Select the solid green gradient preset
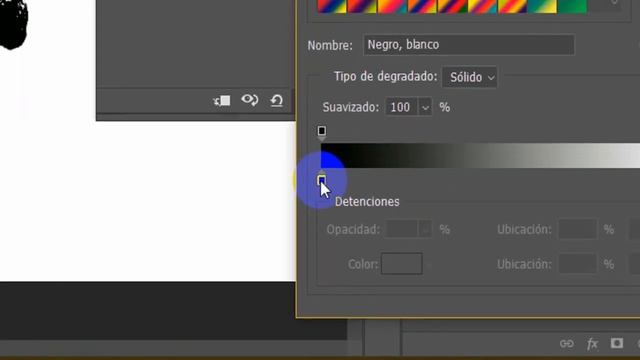The width and height of the screenshot is (640, 360). point(572,6)
